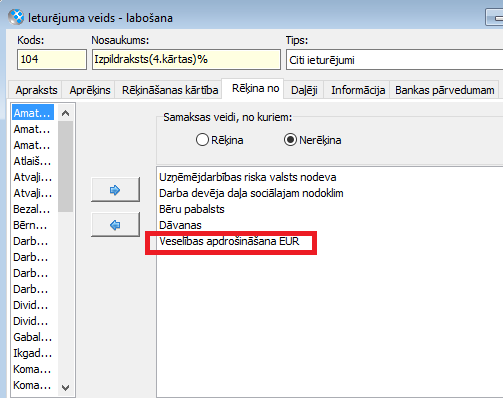This screenshot has height=398, width=503.
Task: Click the right arrow move button
Action: (115, 190)
